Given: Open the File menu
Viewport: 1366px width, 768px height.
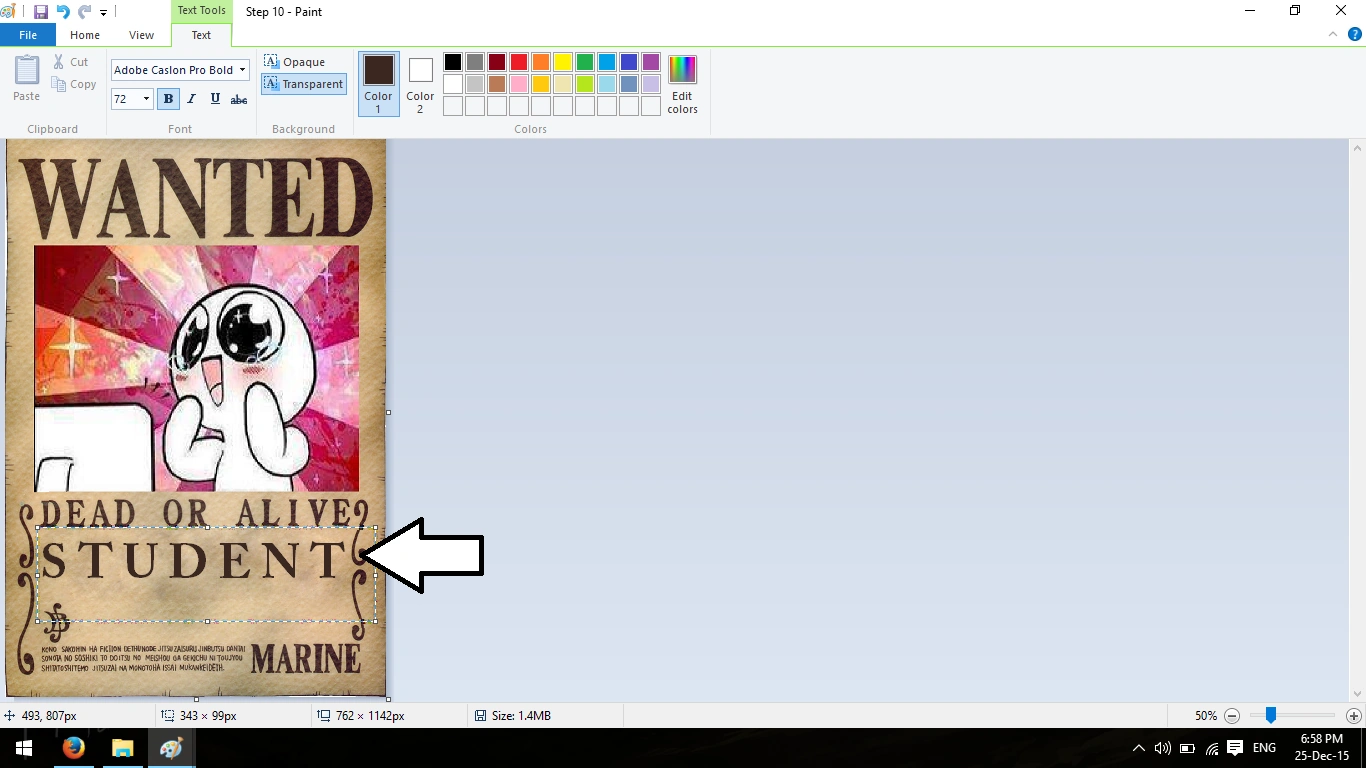Looking at the screenshot, I should (28, 35).
